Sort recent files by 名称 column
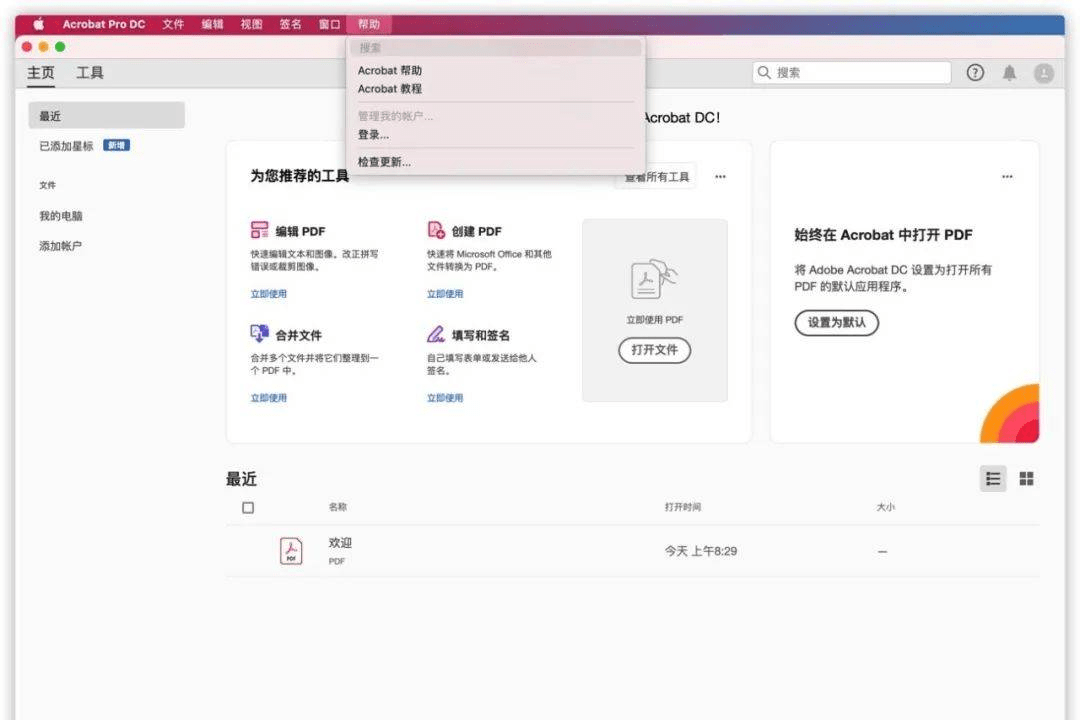This screenshot has width=1080, height=720. coord(338,507)
